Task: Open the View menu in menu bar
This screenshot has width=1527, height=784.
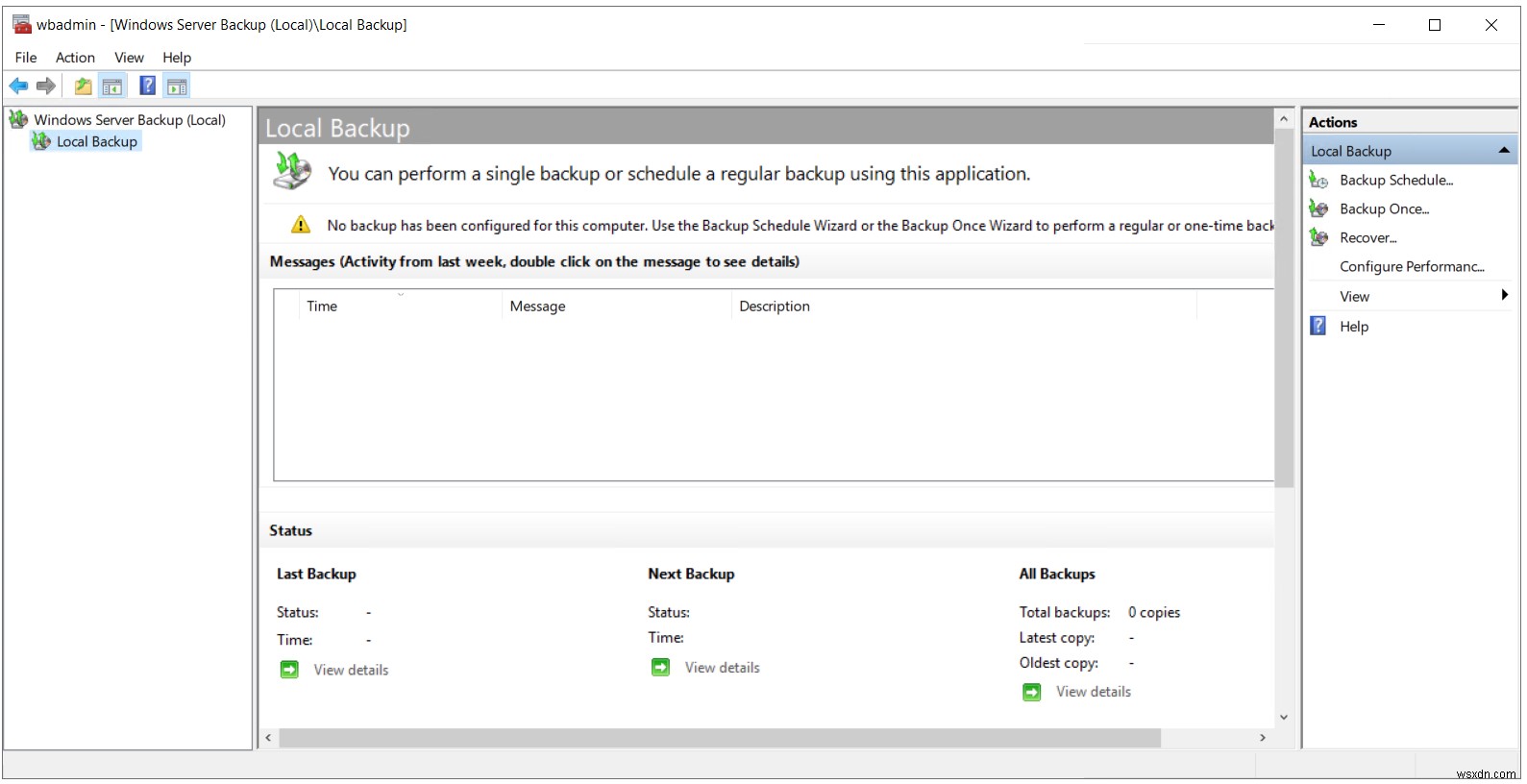Action: (x=129, y=58)
